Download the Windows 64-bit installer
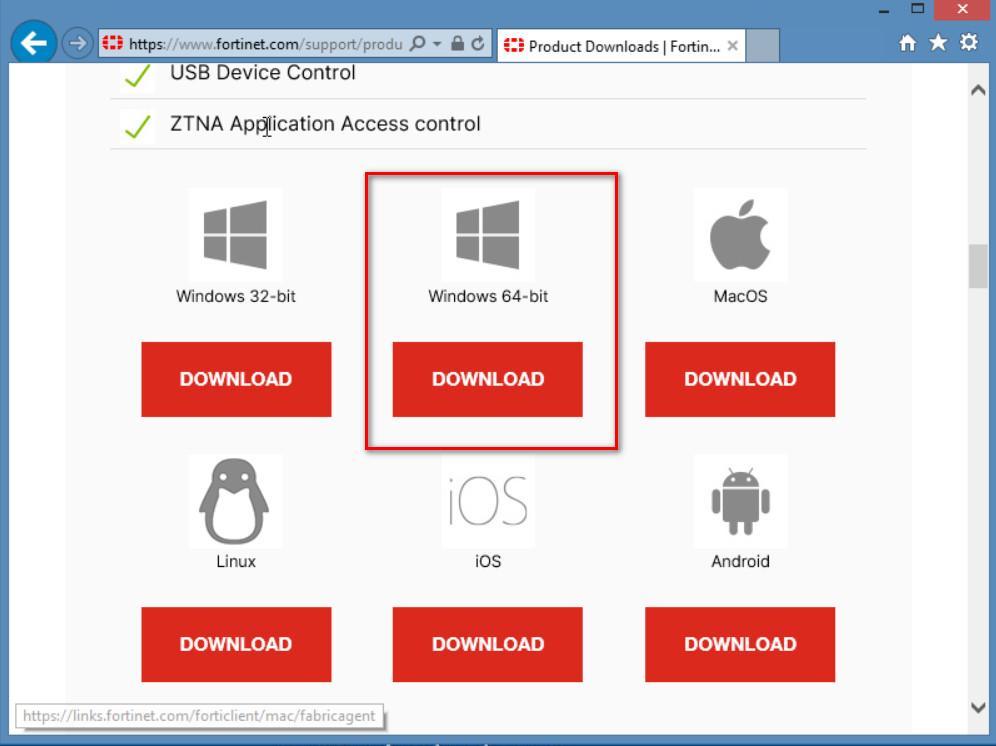Image resolution: width=996 pixels, height=746 pixels. (488, 379)
